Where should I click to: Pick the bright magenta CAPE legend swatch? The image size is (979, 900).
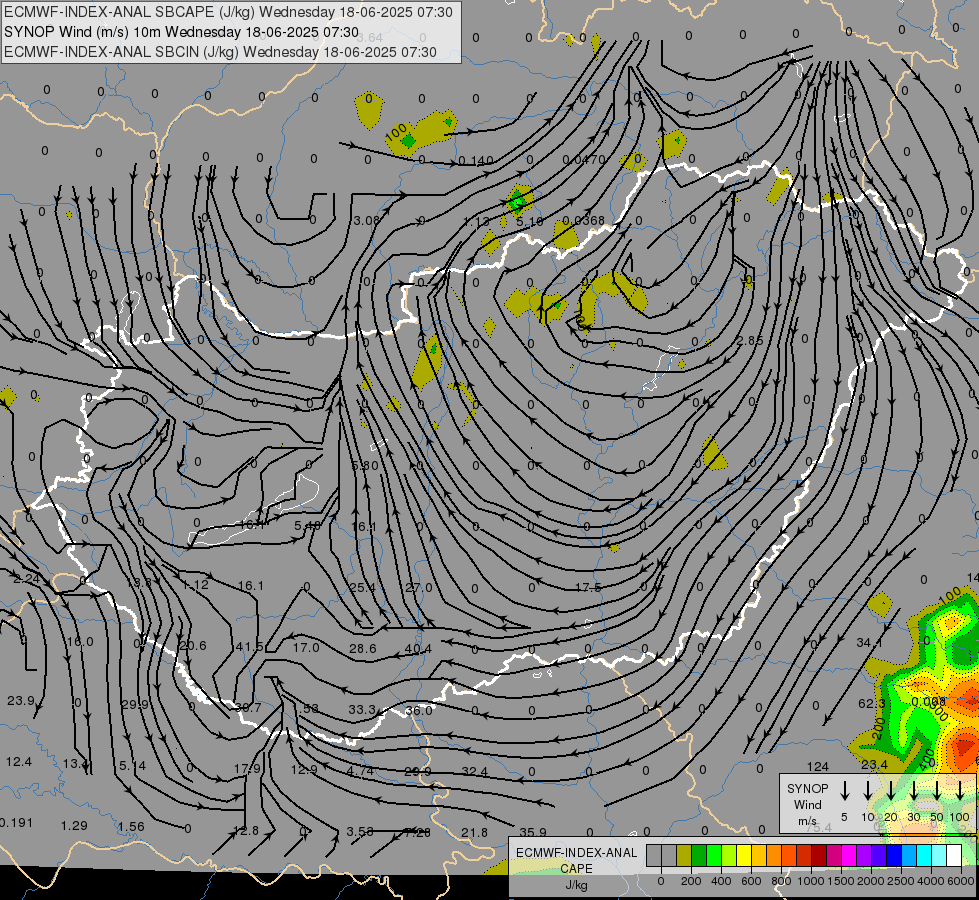(x=849, y=855)
